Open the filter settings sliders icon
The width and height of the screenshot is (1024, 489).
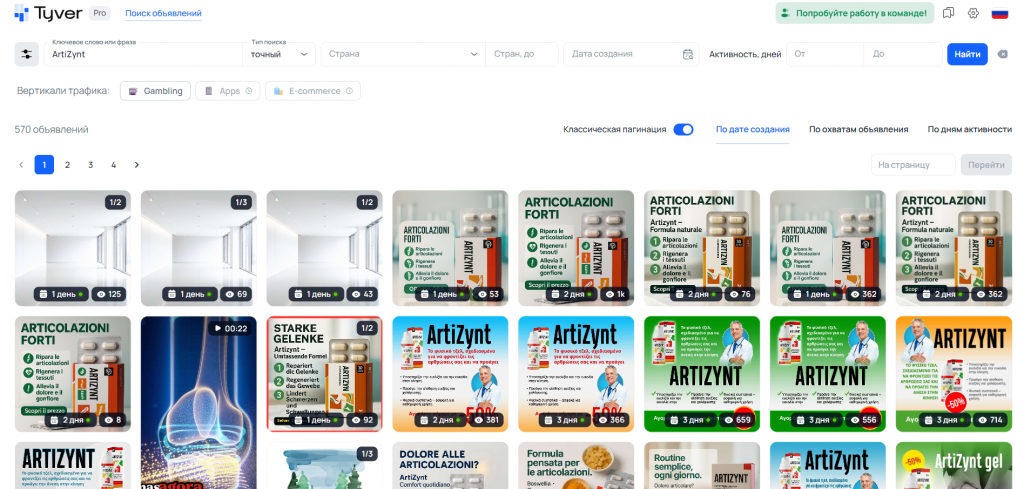point(27,54)
